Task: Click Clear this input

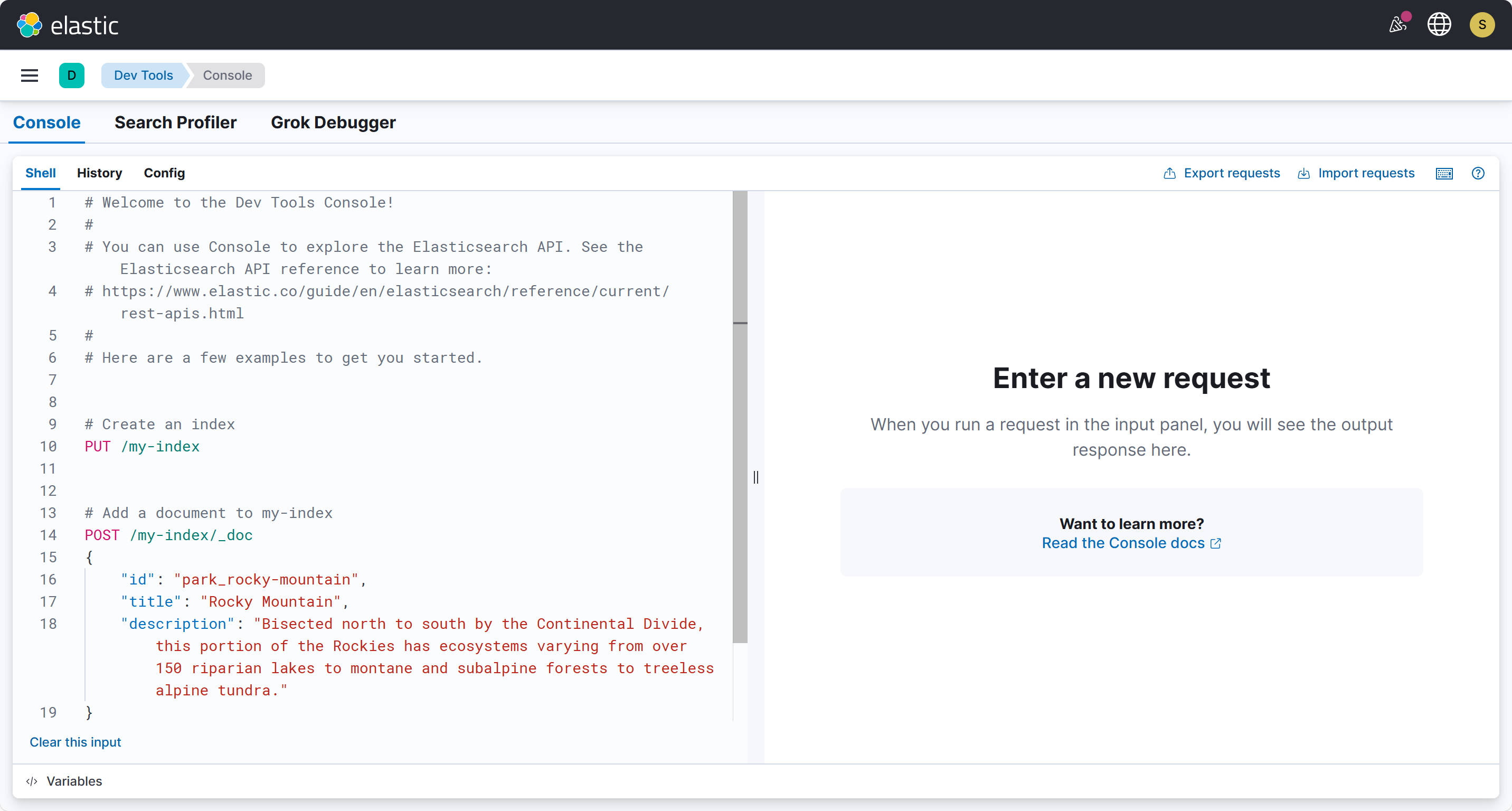Action: [x=75, y=742]
